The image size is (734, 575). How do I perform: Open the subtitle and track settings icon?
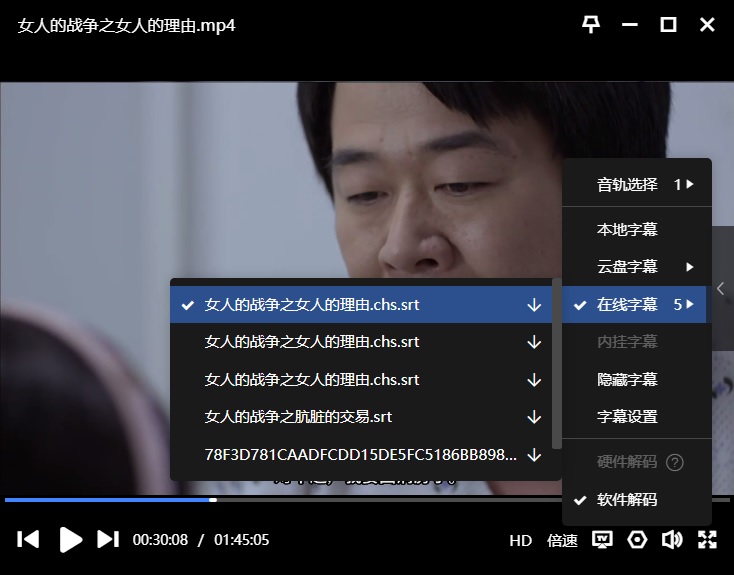(602, 540)
